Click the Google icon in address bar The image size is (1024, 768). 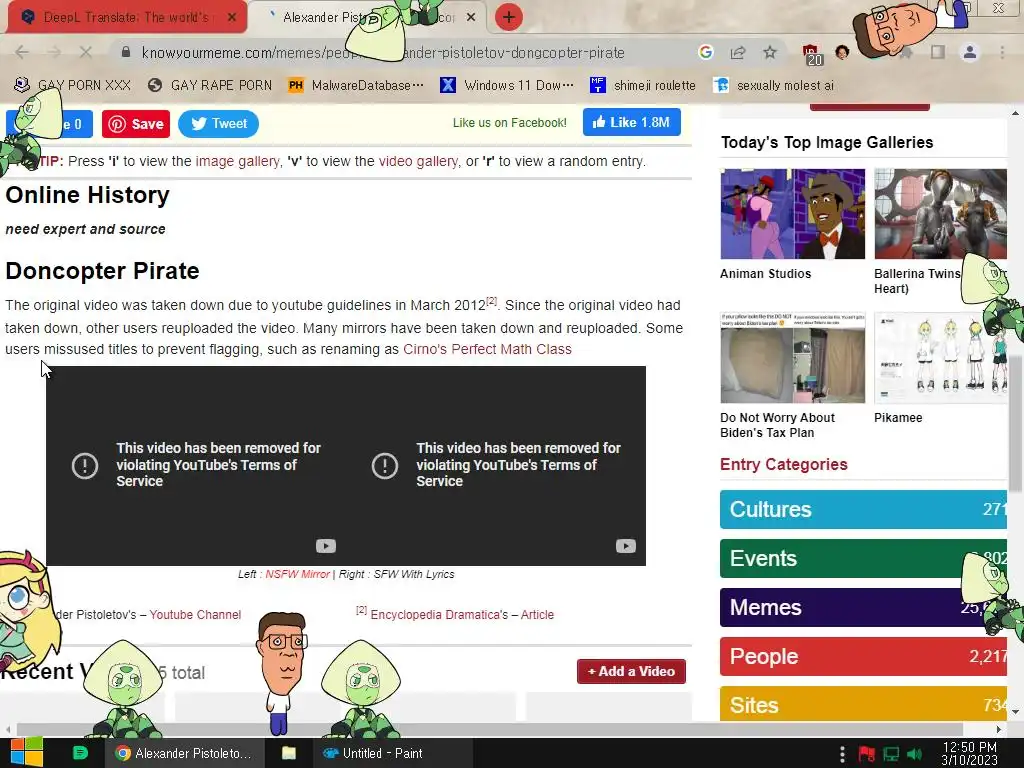[x=705, y=52]
